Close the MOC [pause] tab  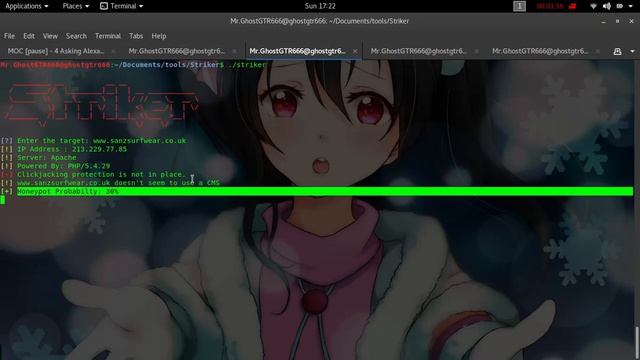(113, 51)
